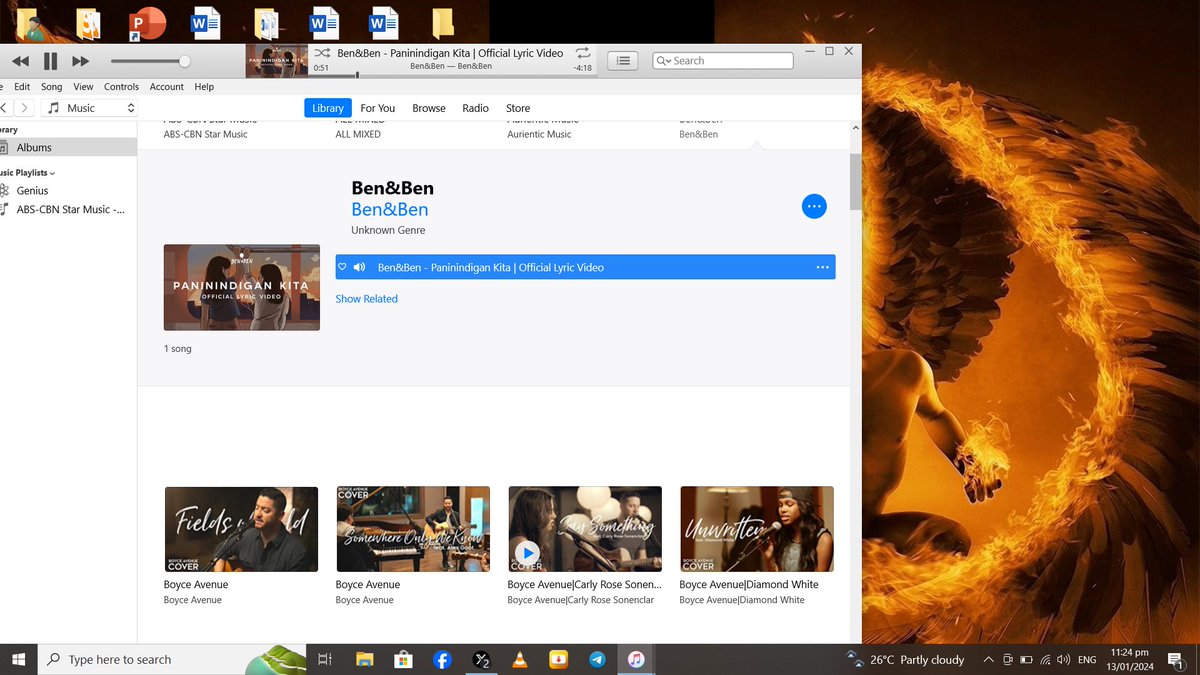Open the blue album options ellipsis button
This screenshot has width=1200, height=675.
pos(814,206)
